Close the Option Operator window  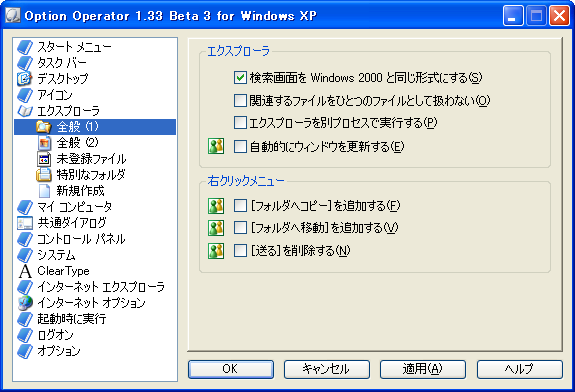coord(559,16)
